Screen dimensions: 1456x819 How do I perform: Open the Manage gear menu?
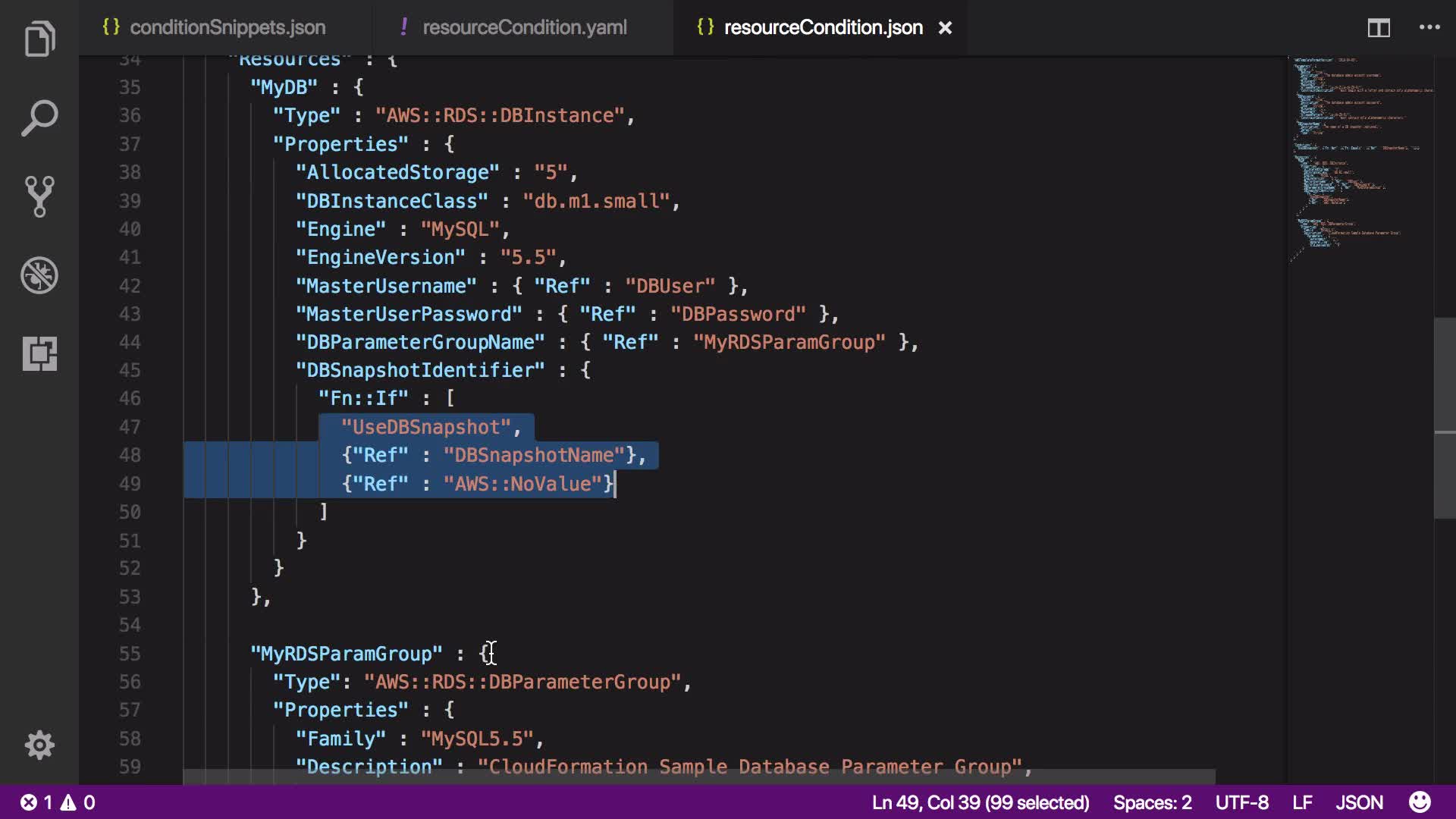[x=39, y=745]
